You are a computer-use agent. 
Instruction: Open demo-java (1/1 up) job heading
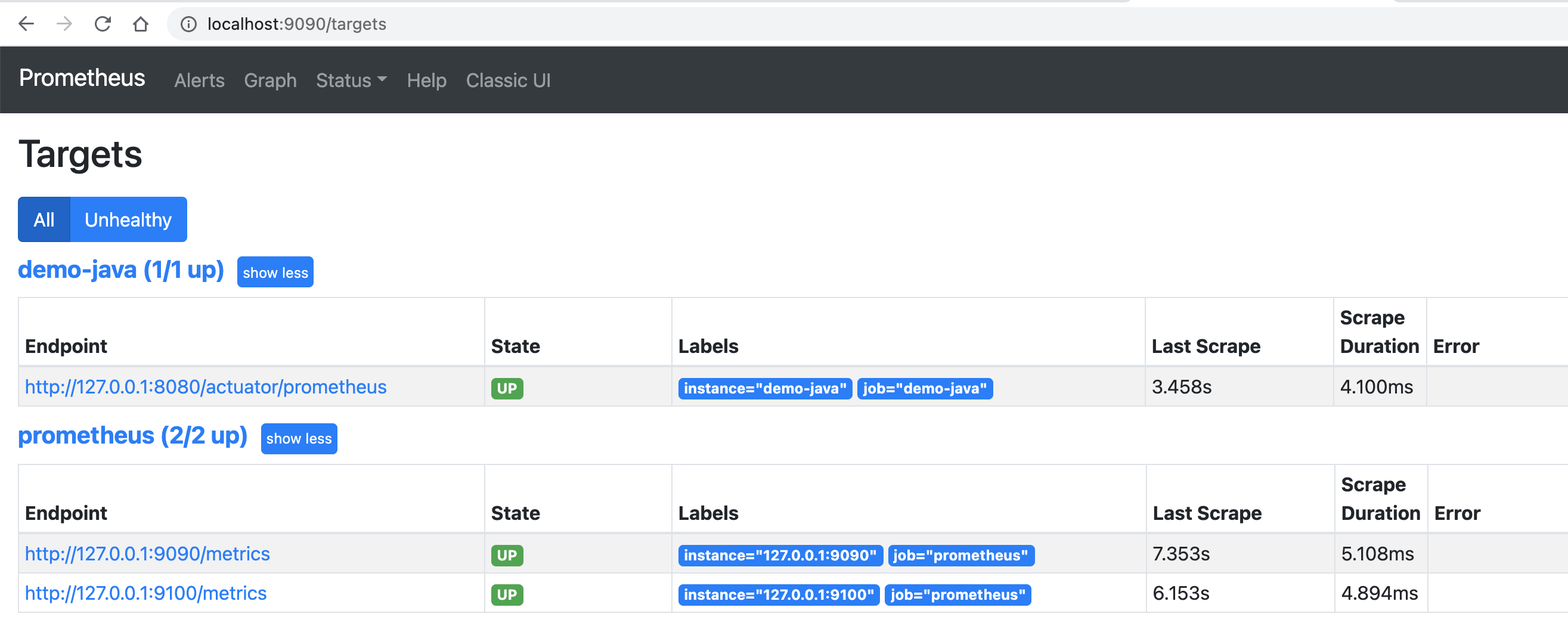(121, 269)
